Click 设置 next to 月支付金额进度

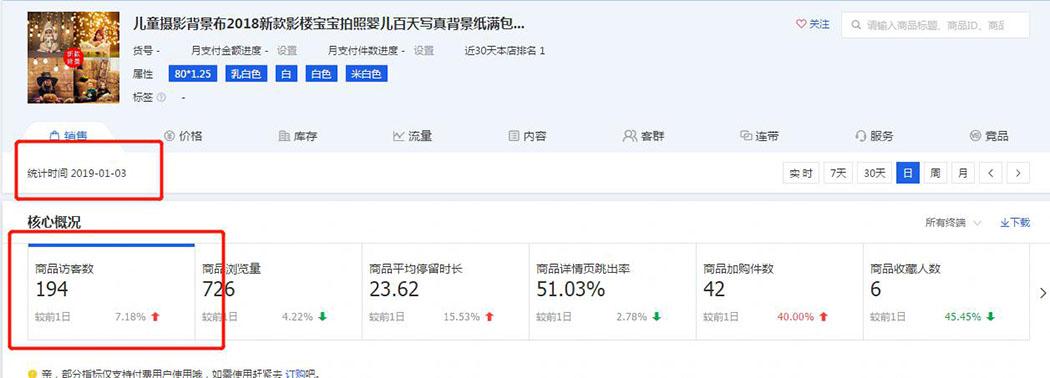click(x=287, y=50)
